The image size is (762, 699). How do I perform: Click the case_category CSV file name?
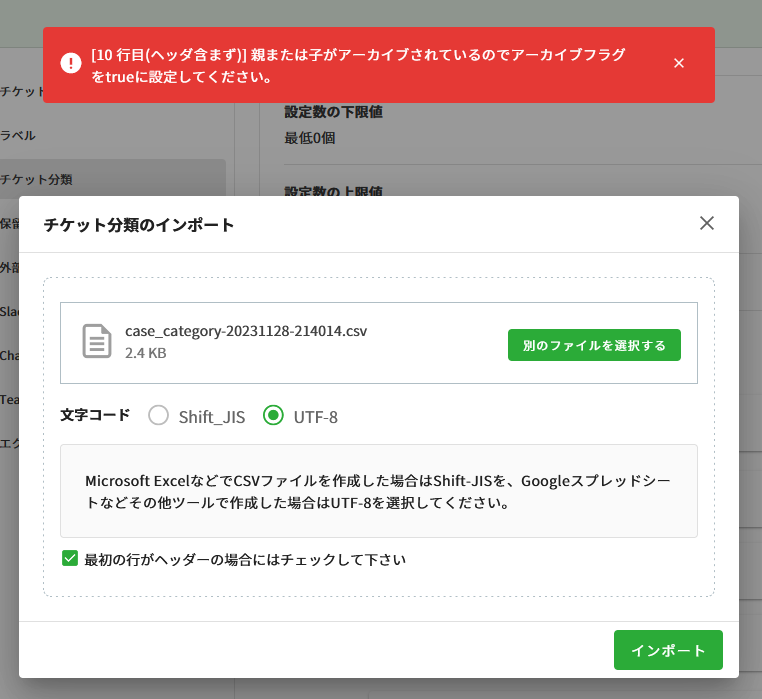(x=246, y=330)
